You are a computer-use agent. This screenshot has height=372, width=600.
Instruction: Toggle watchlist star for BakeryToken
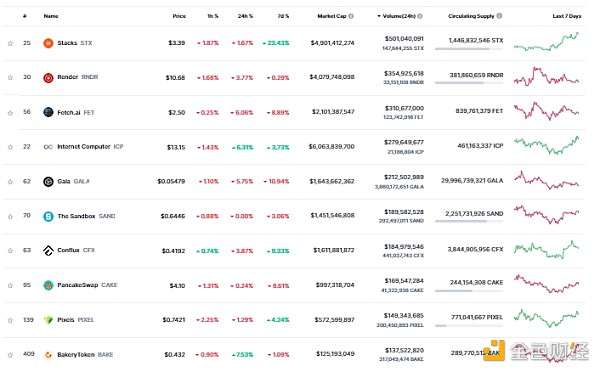pos(10,355)
